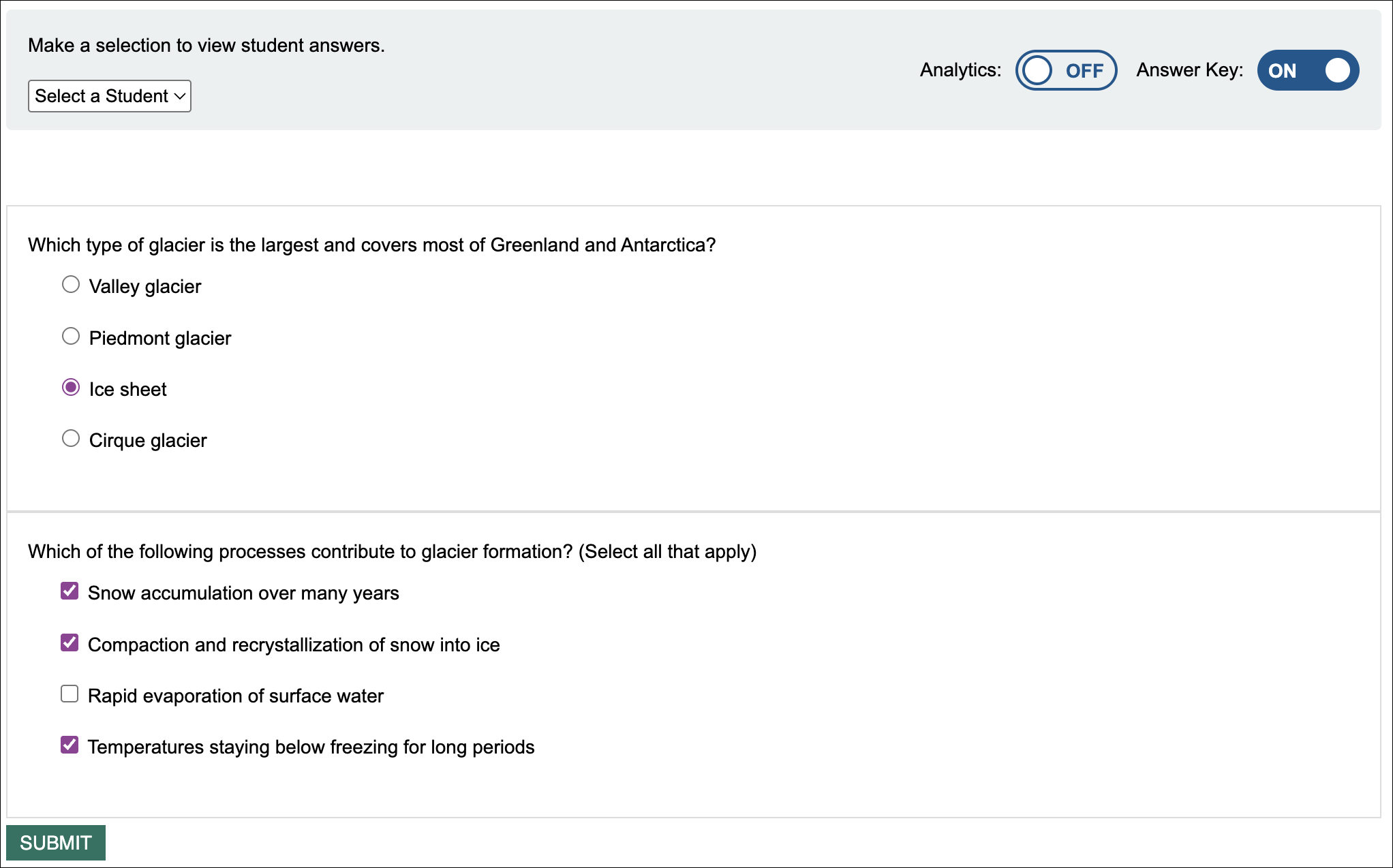Click the Analytics OFF pill control
This screenshot has width=1393, height=868.
[x=1066, y=69]
